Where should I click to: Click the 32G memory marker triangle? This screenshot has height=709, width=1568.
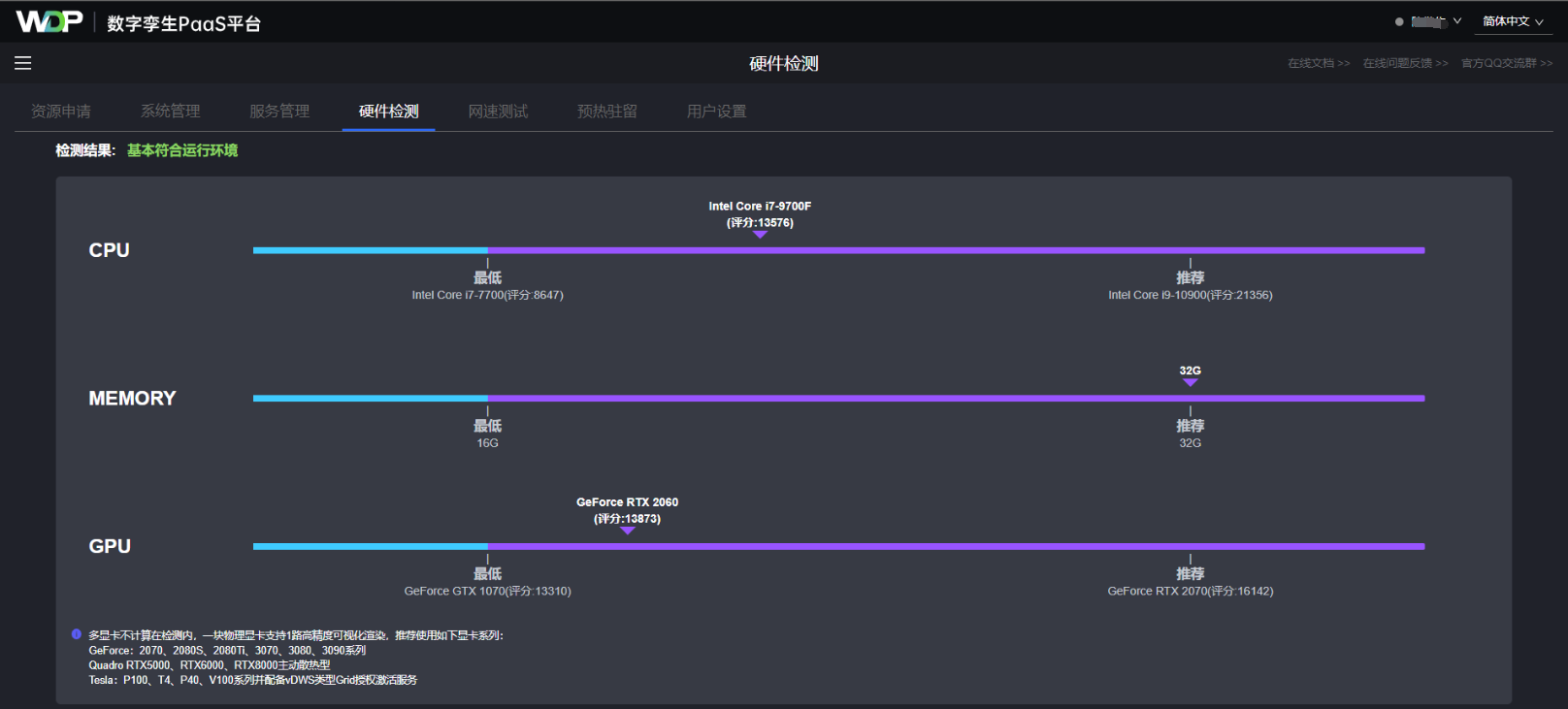1191,383
